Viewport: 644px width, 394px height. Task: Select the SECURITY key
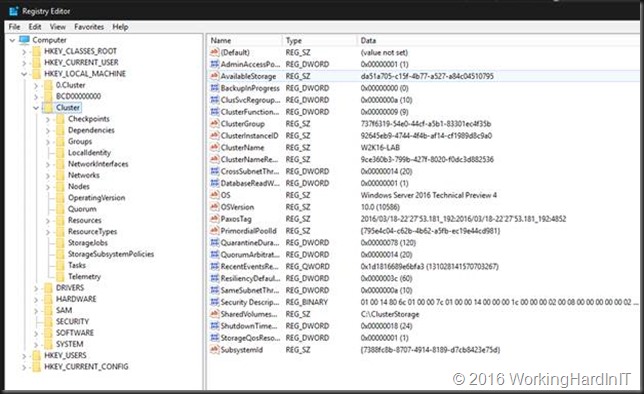tap(72, 322)
